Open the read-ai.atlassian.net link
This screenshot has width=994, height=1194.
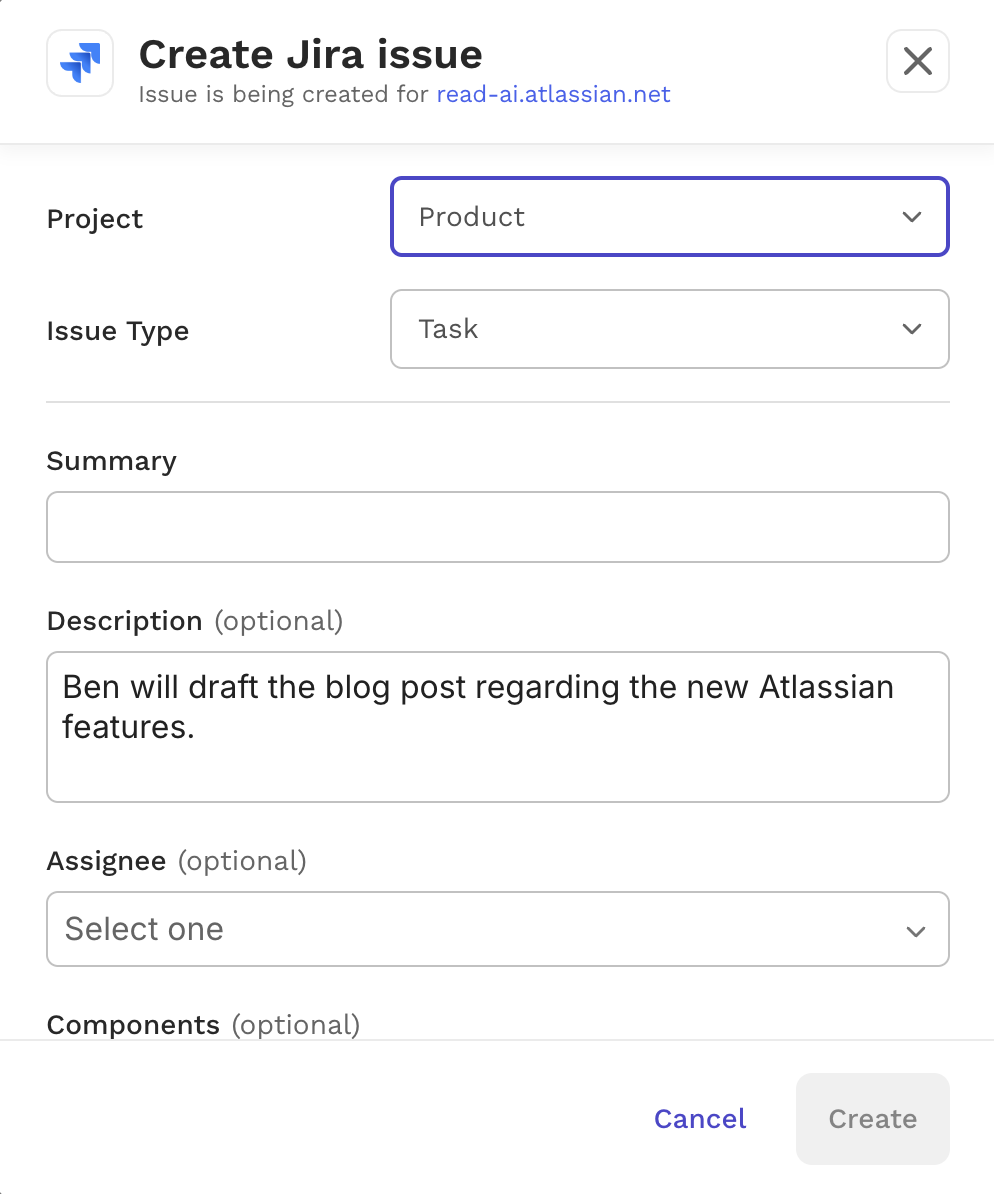(553, 94)
